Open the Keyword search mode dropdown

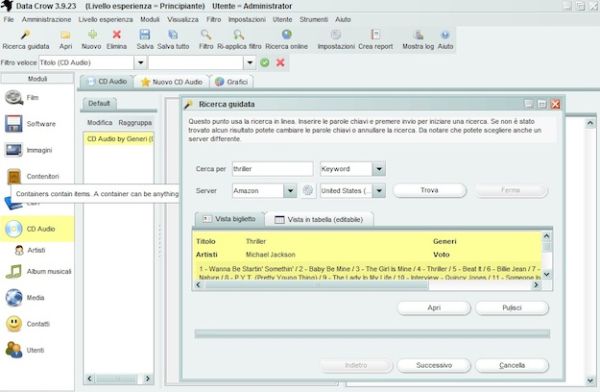379,169
